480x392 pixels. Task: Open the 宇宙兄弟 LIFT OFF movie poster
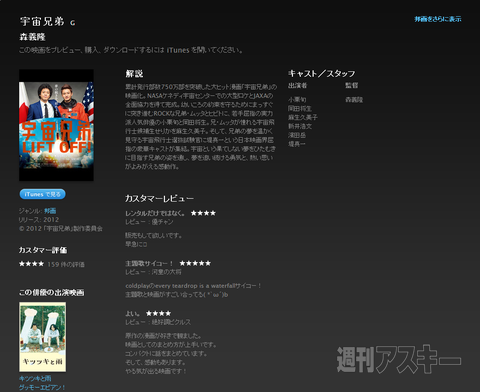[x=56, y=125]
